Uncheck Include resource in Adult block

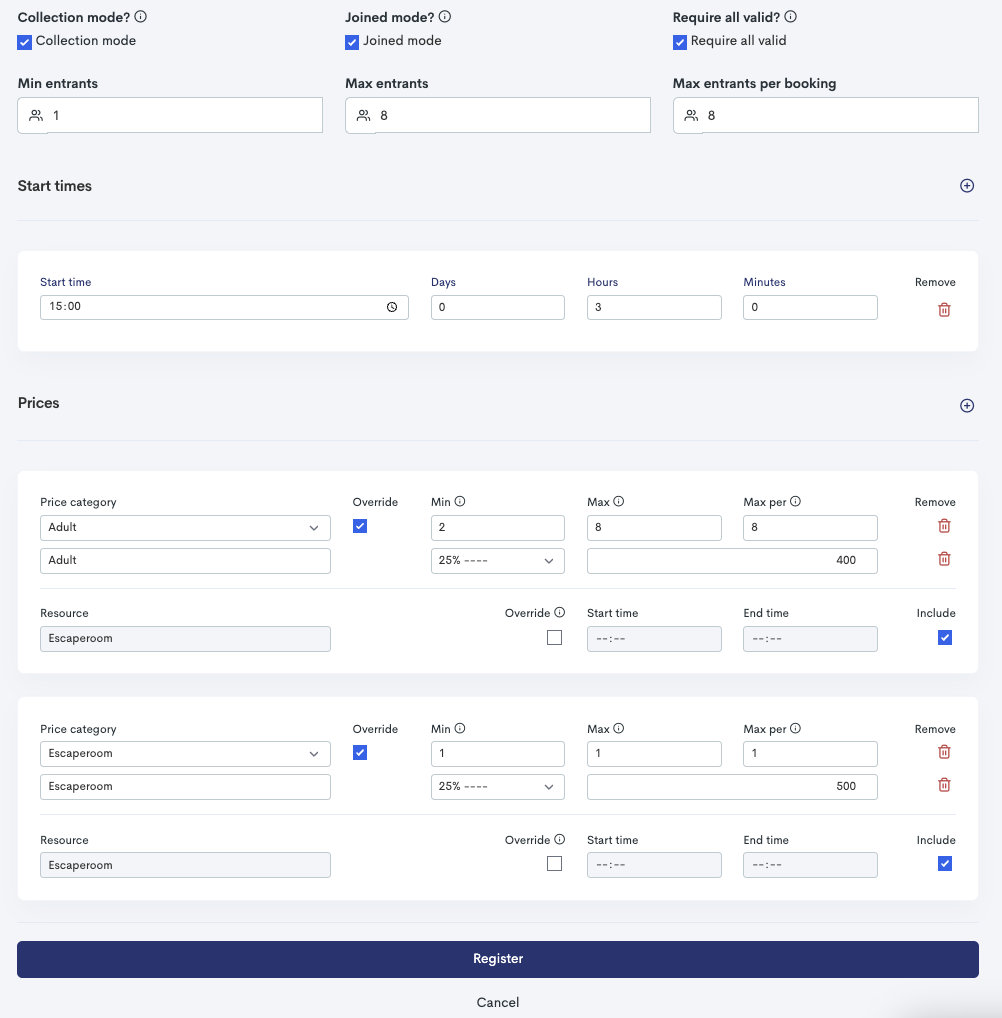[945, 638]
